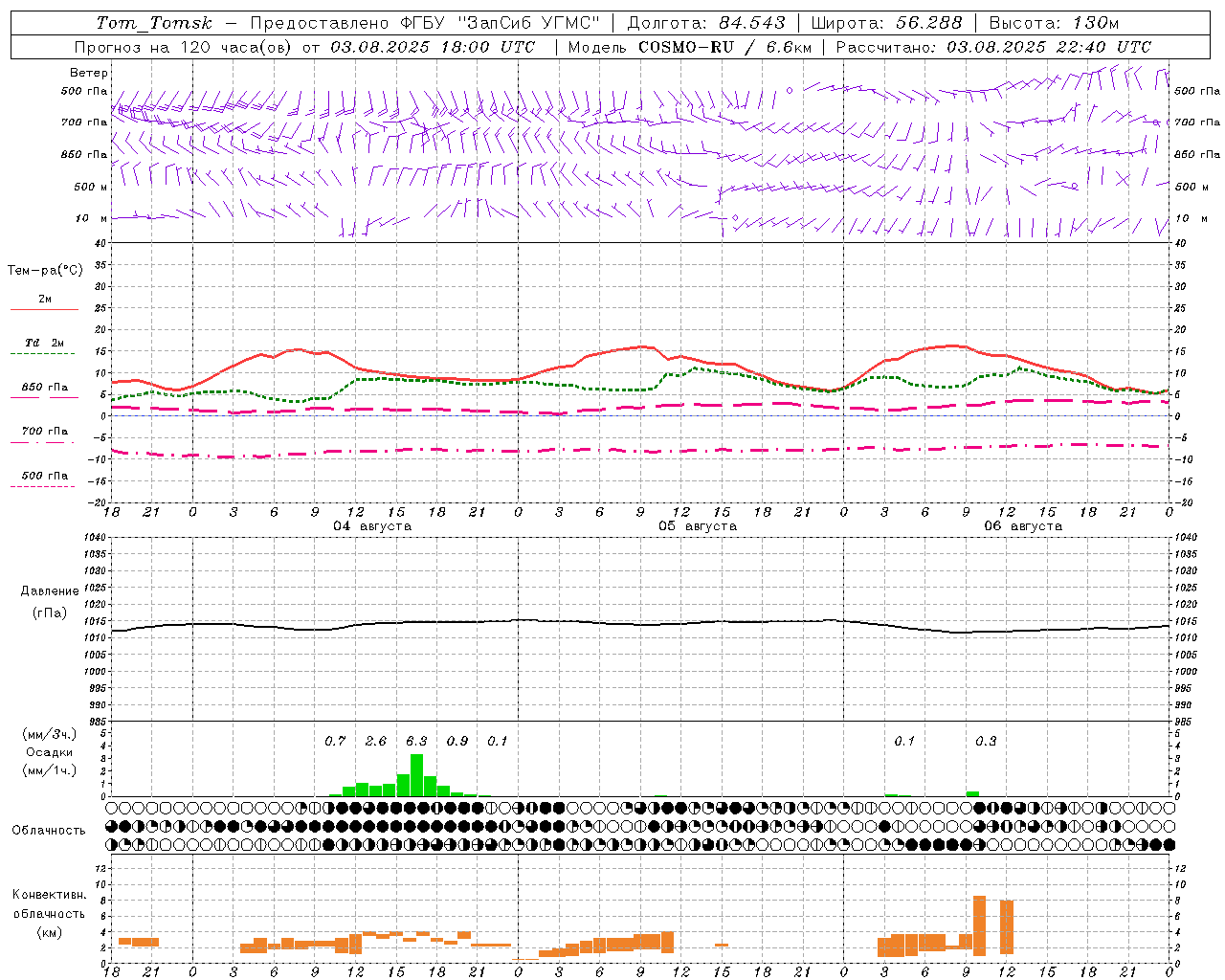Screen dimensions: 1225x980
Task: Click the Ветер wind panel label
Action: click(89, 73)
